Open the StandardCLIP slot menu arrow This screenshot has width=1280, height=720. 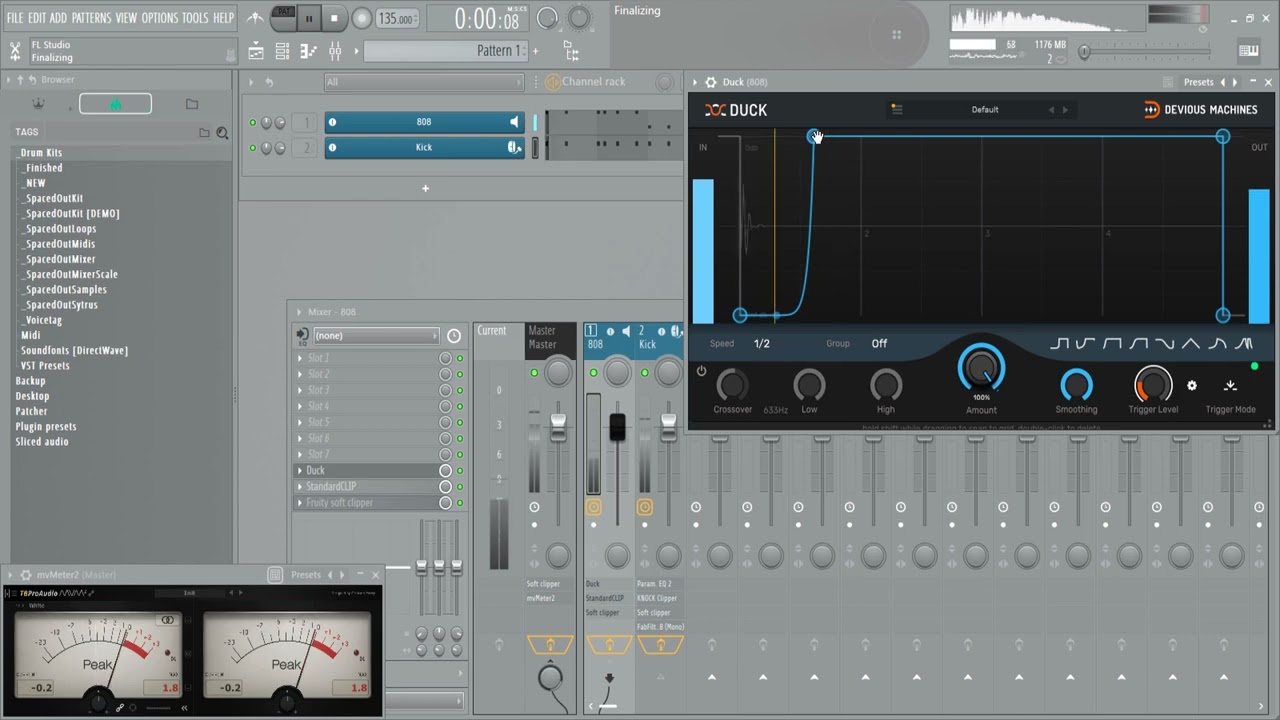[300, 486]
